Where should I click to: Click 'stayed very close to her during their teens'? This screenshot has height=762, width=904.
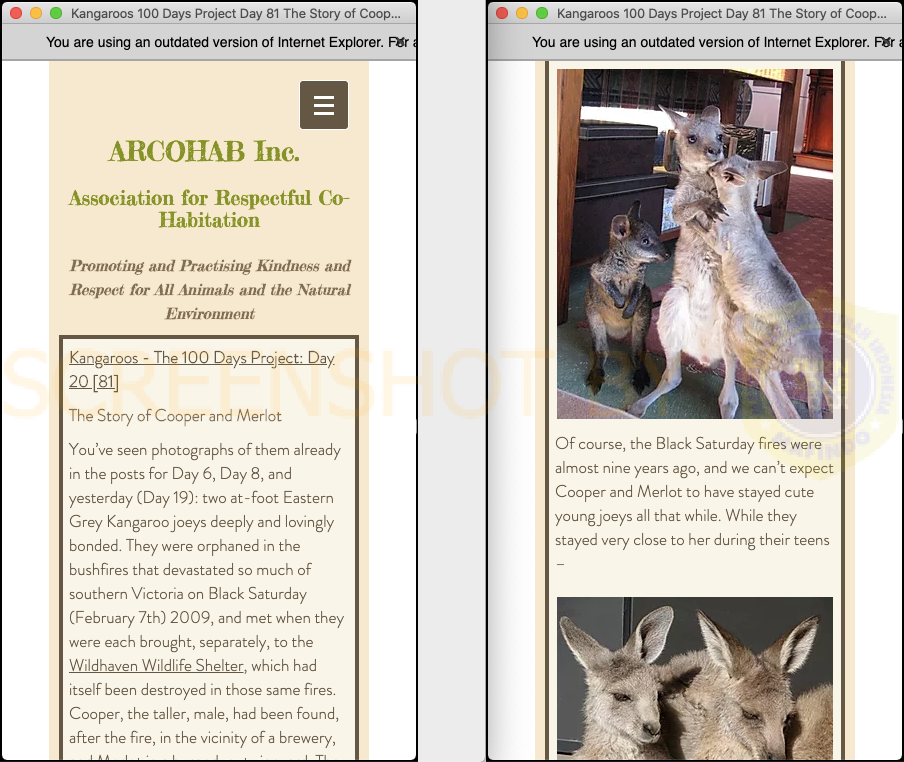[692, 540]
